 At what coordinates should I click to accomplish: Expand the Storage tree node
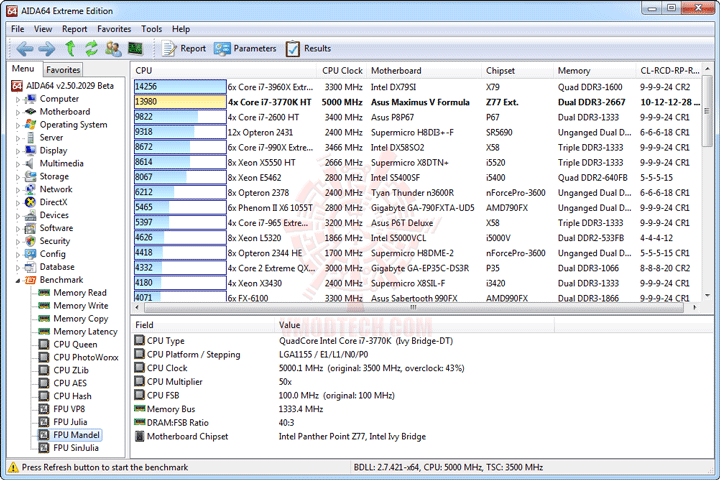[18, 177]
